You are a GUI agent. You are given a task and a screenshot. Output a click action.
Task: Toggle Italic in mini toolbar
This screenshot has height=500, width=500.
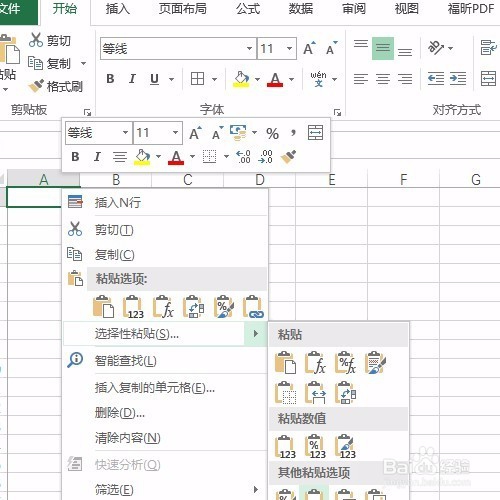97,157
